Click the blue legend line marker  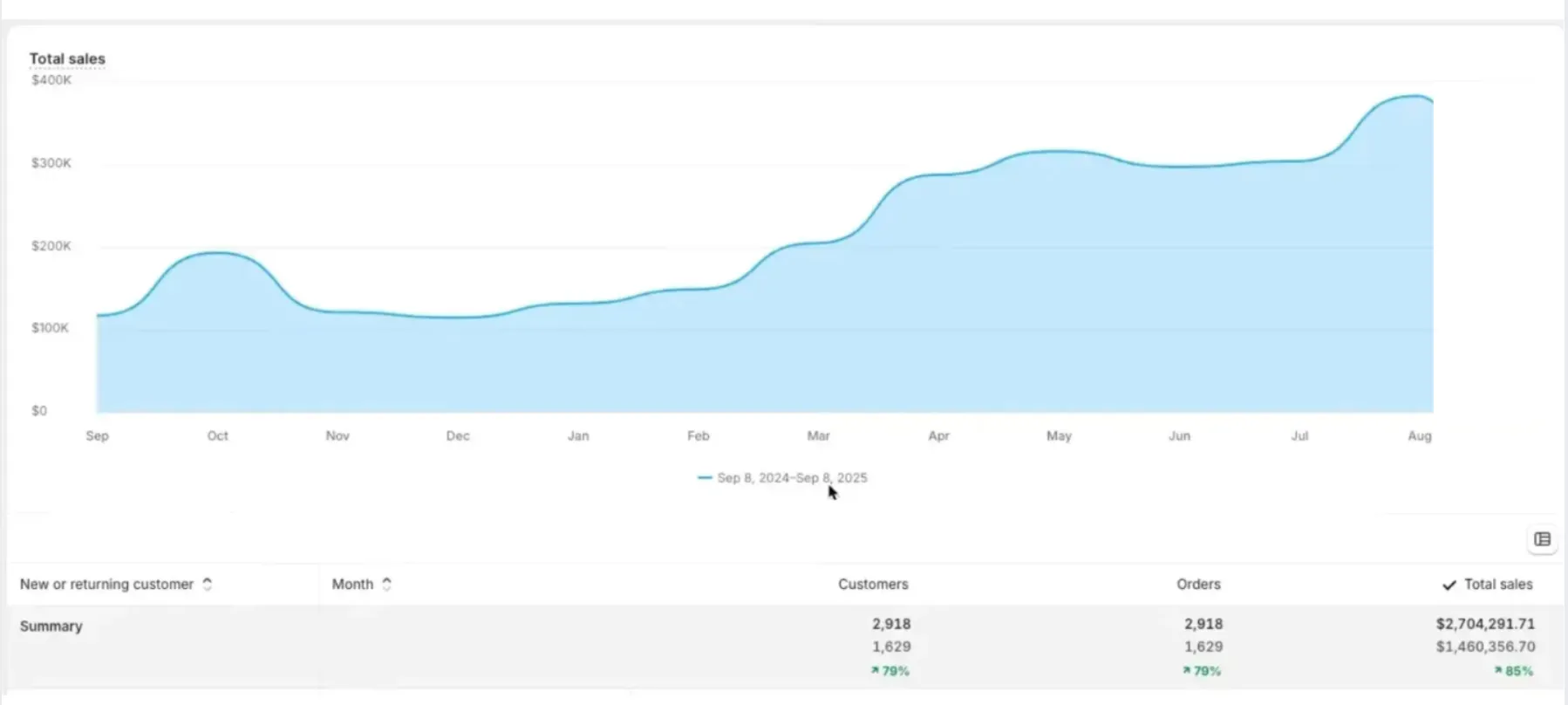point(705,478)
